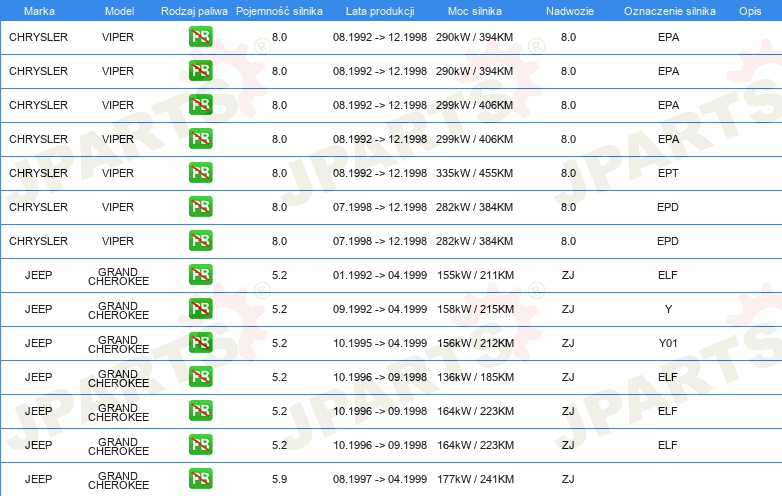
Task: Click the Opis column header
Action: [x=750, y=11]
